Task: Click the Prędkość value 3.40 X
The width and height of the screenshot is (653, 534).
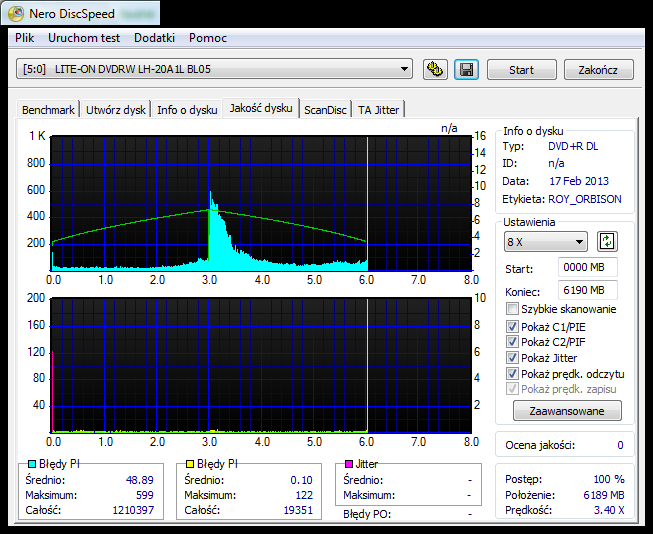Action: point(609,510)
